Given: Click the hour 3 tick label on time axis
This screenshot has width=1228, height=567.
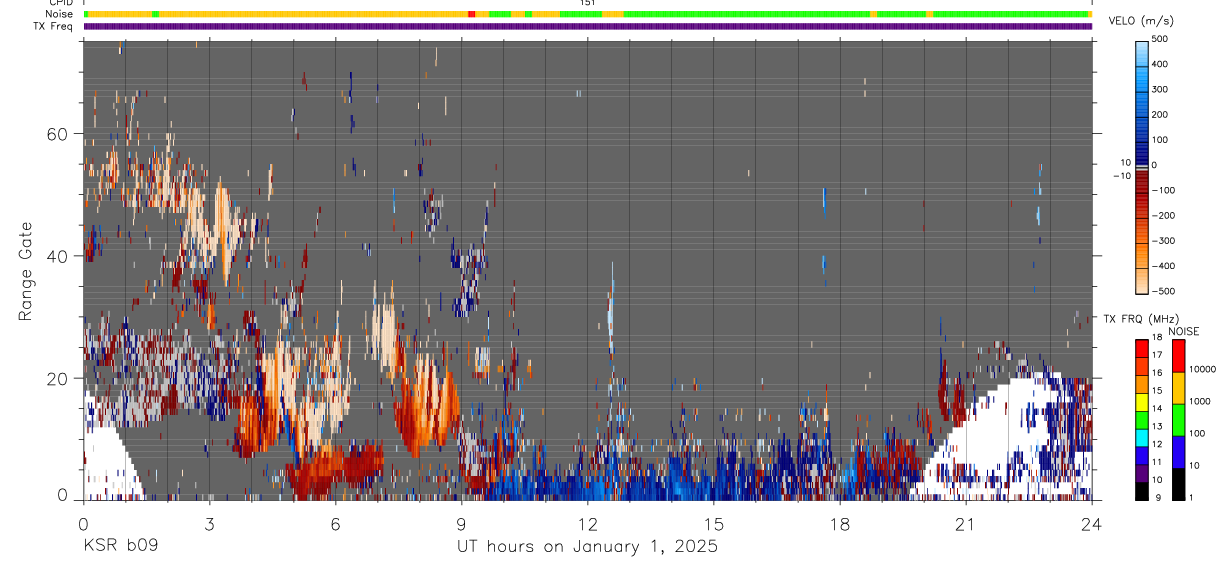Looking at the screenshot, I should [x=209, y=523].
